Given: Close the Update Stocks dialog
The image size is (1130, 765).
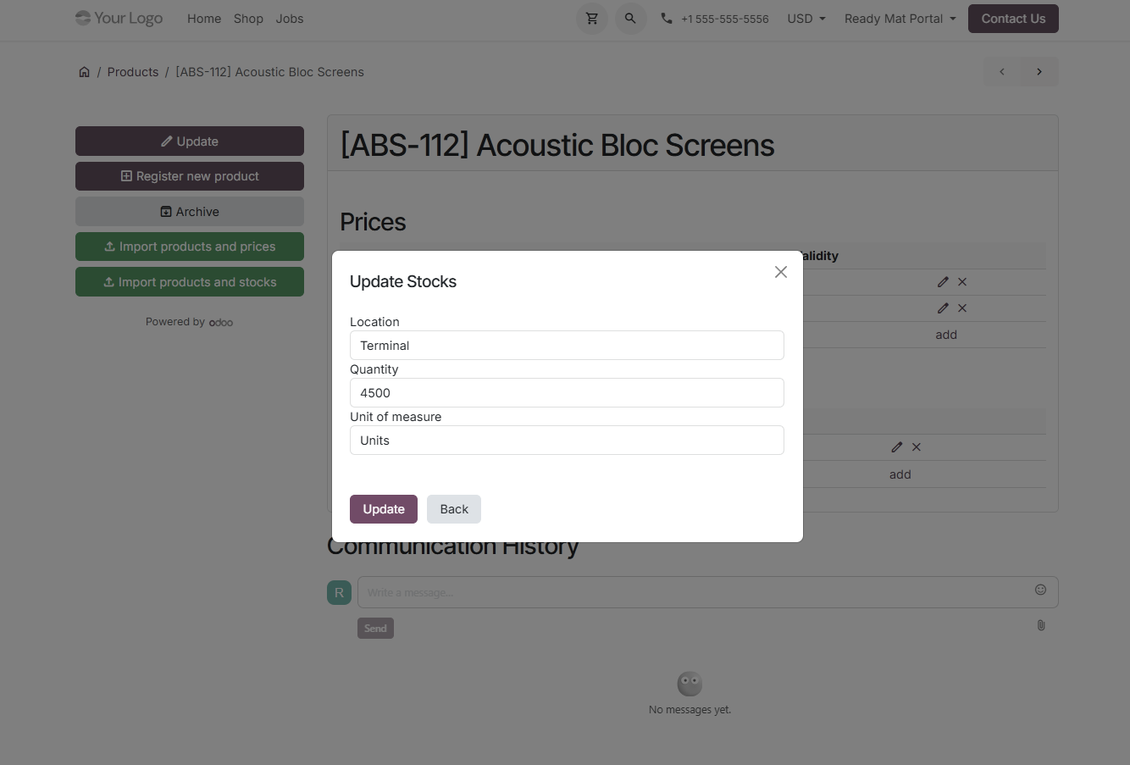Looking at the screenshot, I should coord(780,272).
